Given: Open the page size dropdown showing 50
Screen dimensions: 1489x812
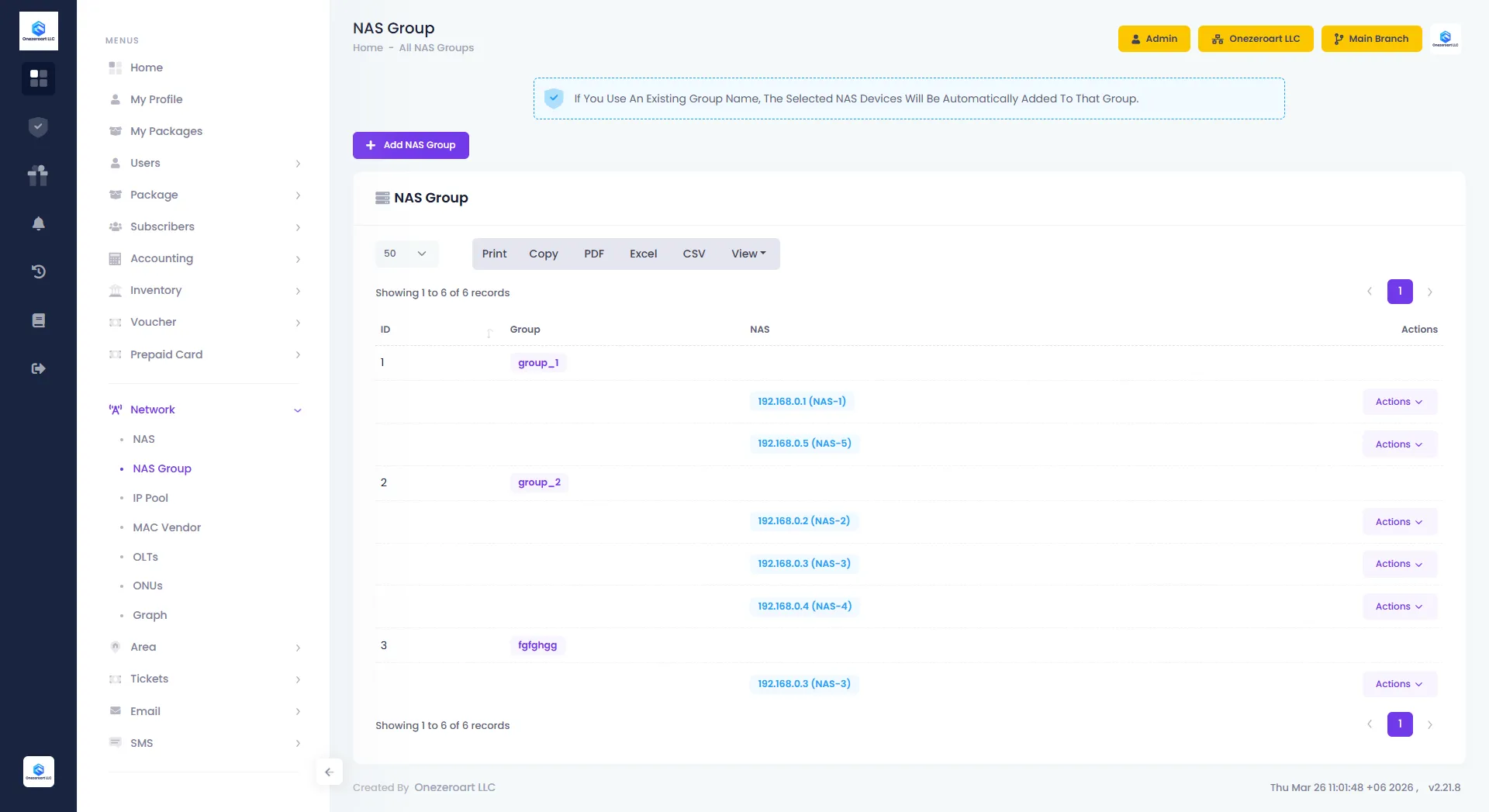Looking at the screenshot, I should (x=406, y=254).
